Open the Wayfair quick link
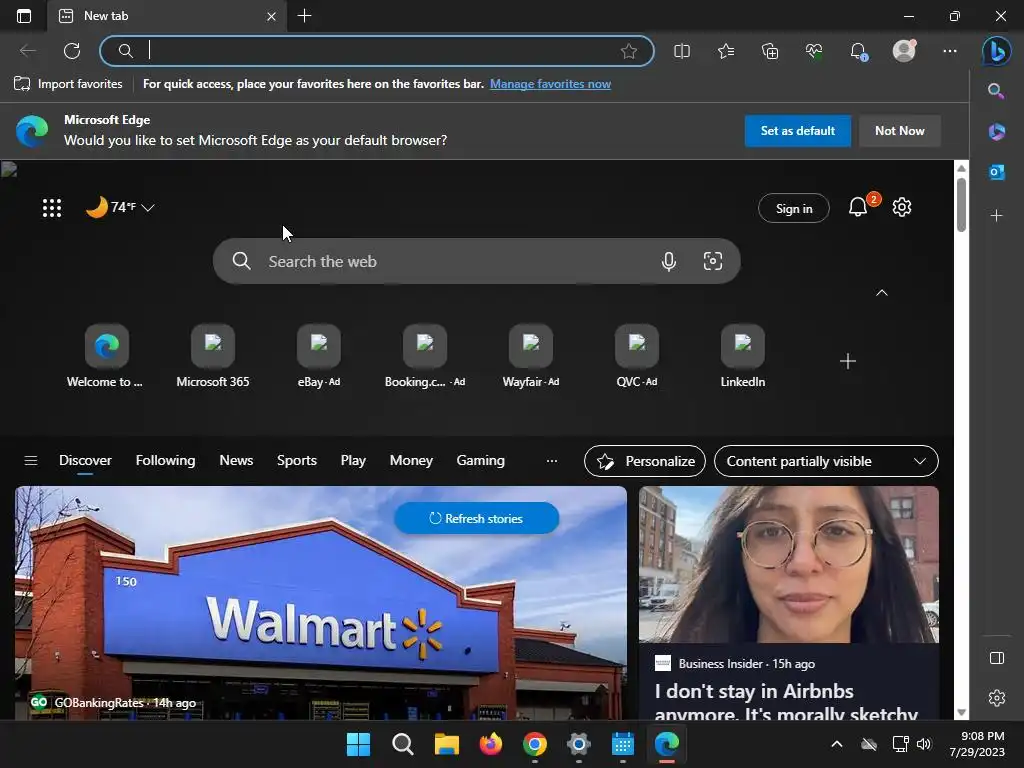The height and width of the screenshot is (768, 1024). (530, 357)
